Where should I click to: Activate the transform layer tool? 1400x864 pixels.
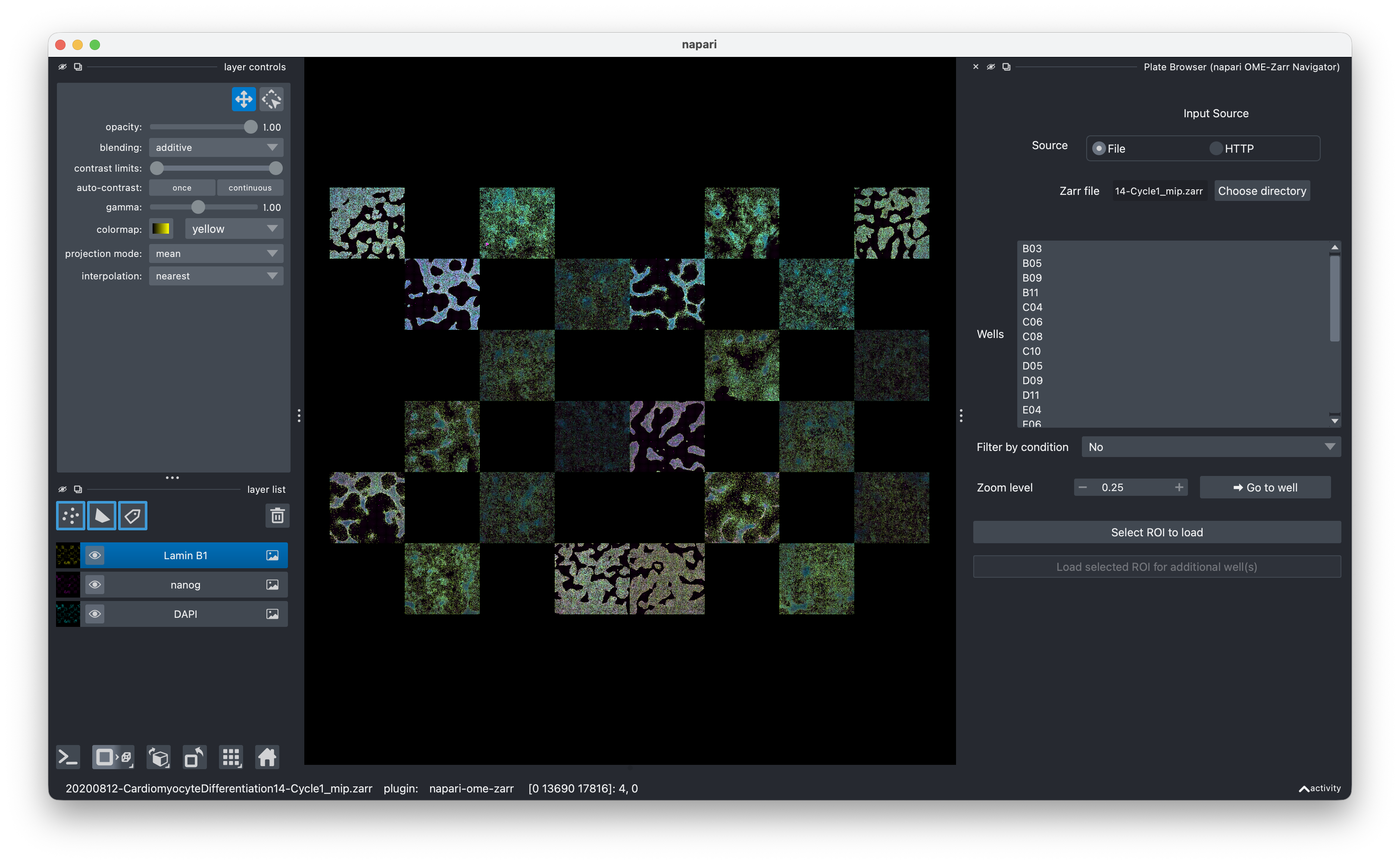point(272,100)
